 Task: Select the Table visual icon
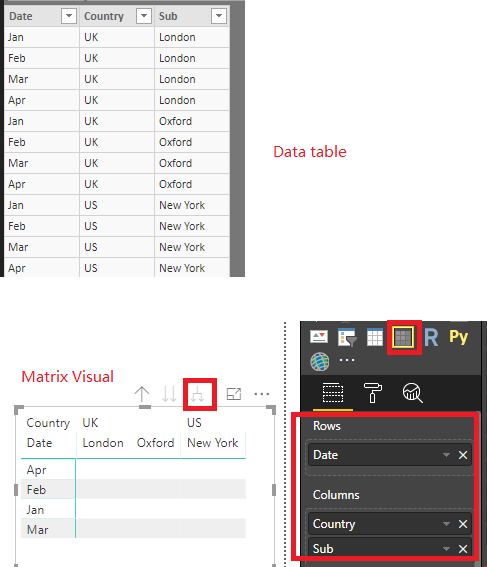(375, 338)
